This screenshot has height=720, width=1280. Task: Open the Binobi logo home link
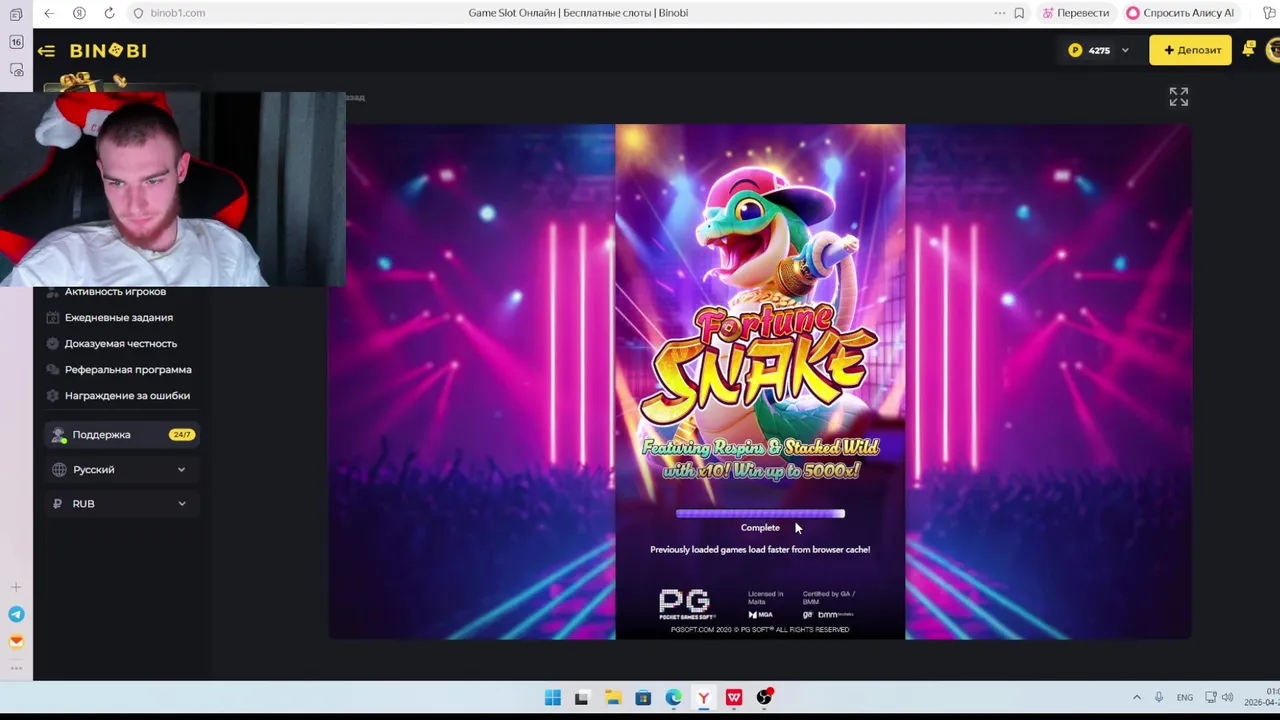(x=108, y=50)
